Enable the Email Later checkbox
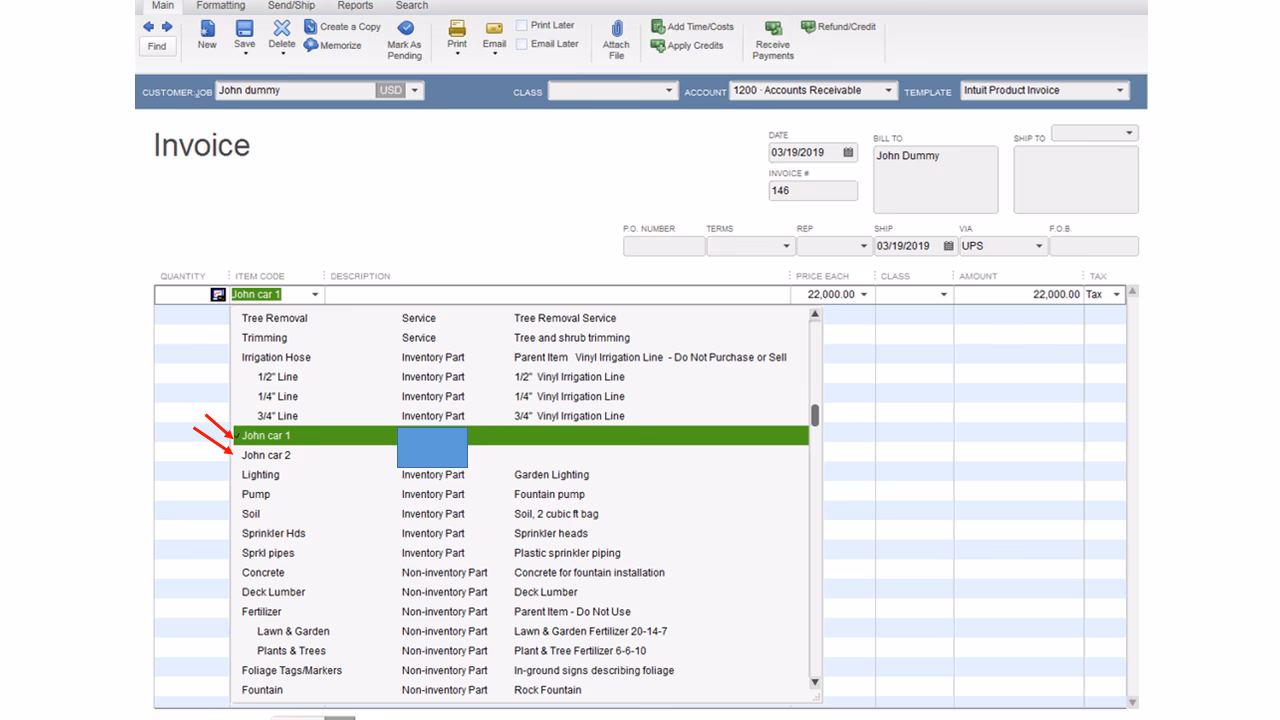Image resolution: width=1280 pixels, height=720 pixels. (x=522, y=44)
